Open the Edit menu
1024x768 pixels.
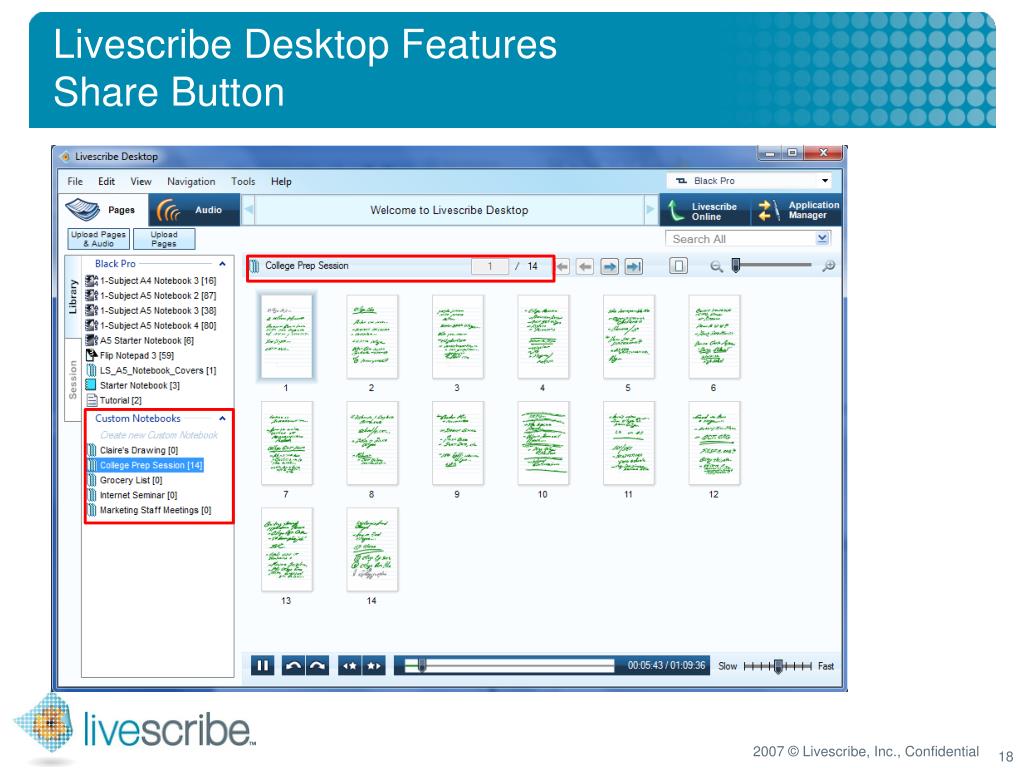pyautogui.click(x=106, y=182)
